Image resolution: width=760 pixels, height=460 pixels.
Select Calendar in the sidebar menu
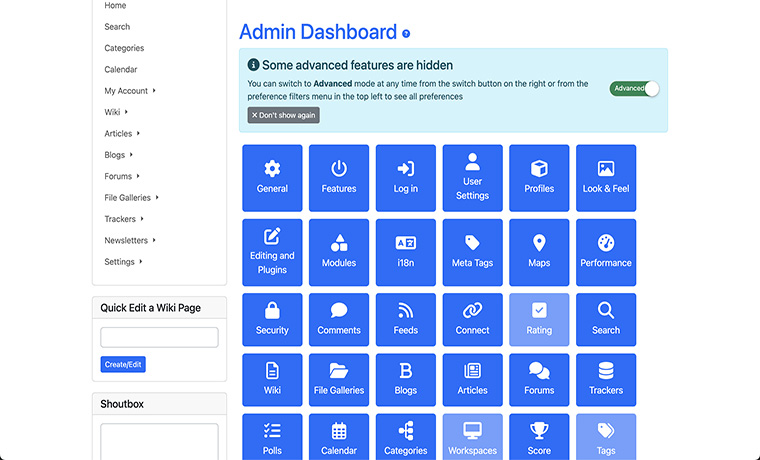(x=121, y=70)
